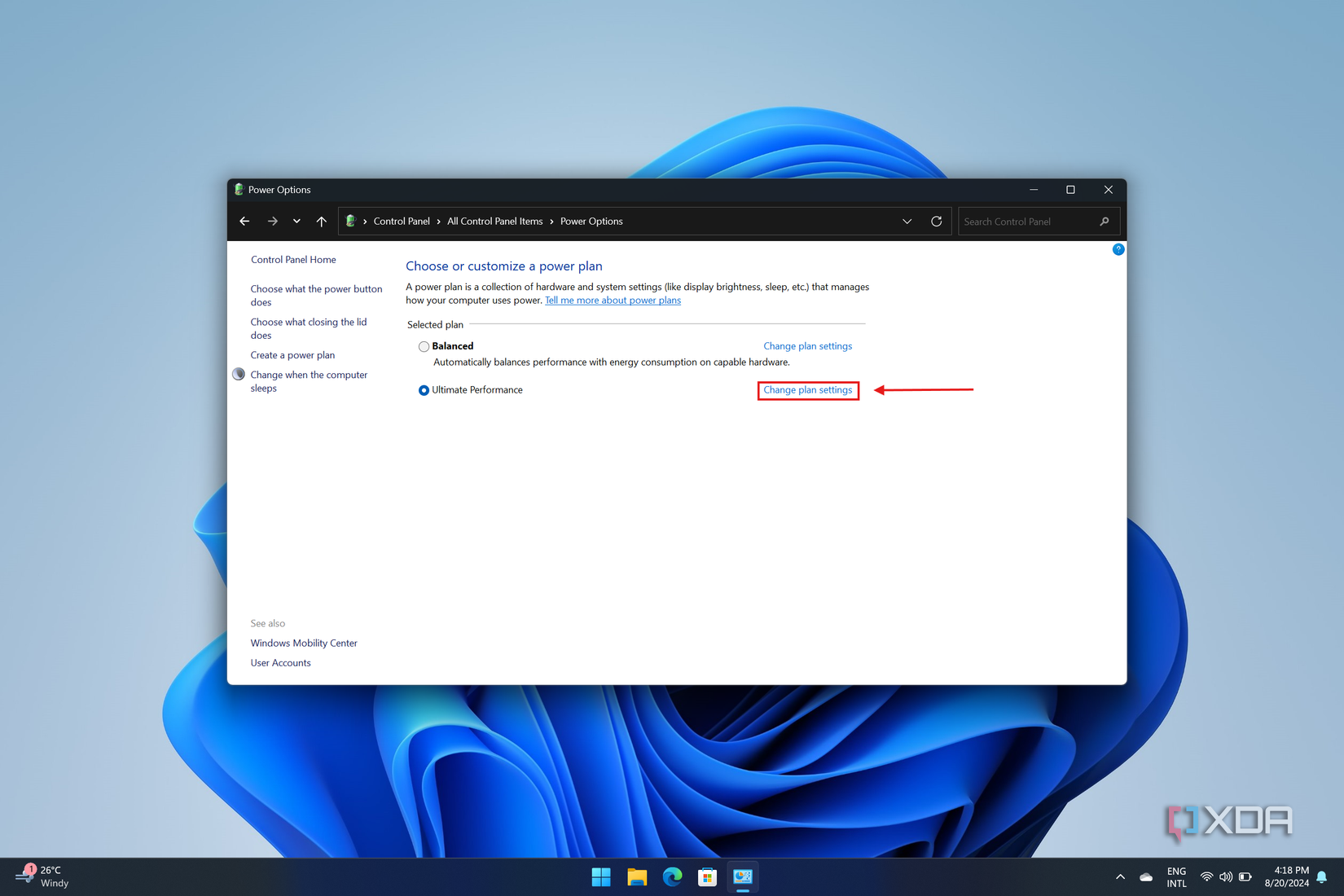Screen dimensions: 1344x896
Task: Open the Help question mark icon
Action: click(x=1118, y=249)
